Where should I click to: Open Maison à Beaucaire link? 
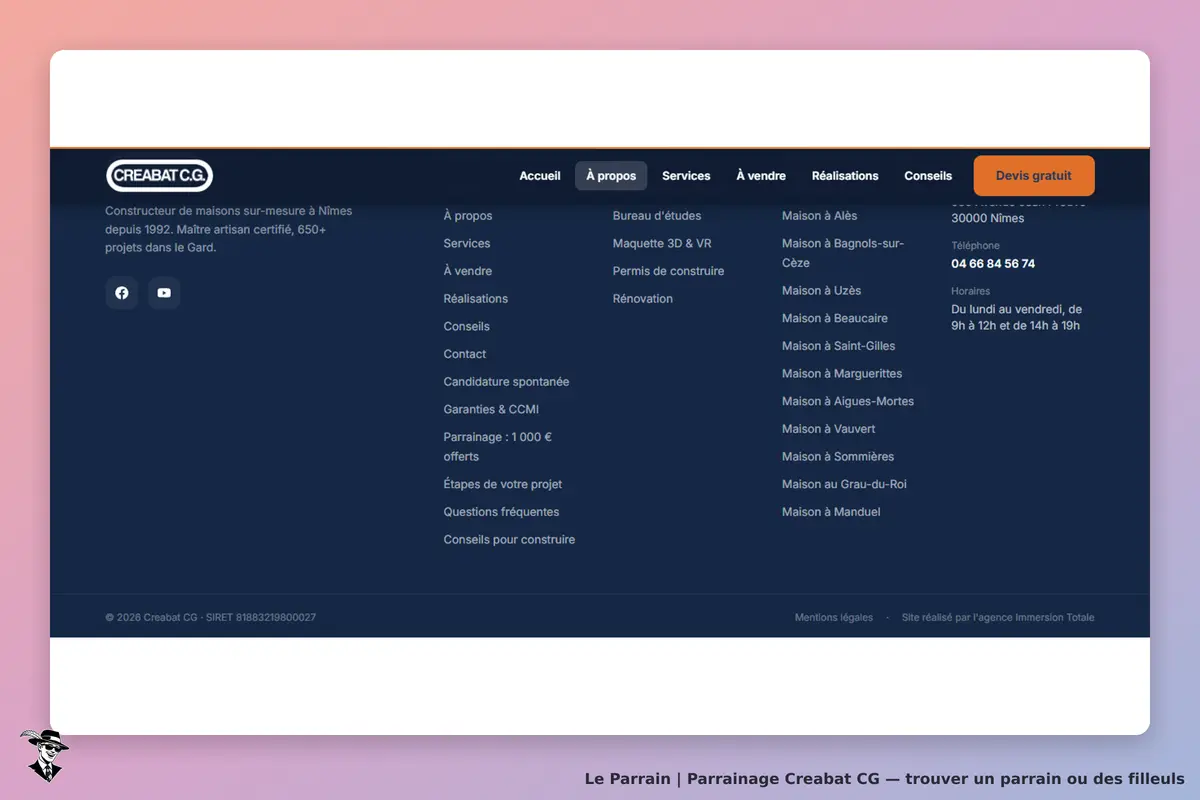[835, 318]
